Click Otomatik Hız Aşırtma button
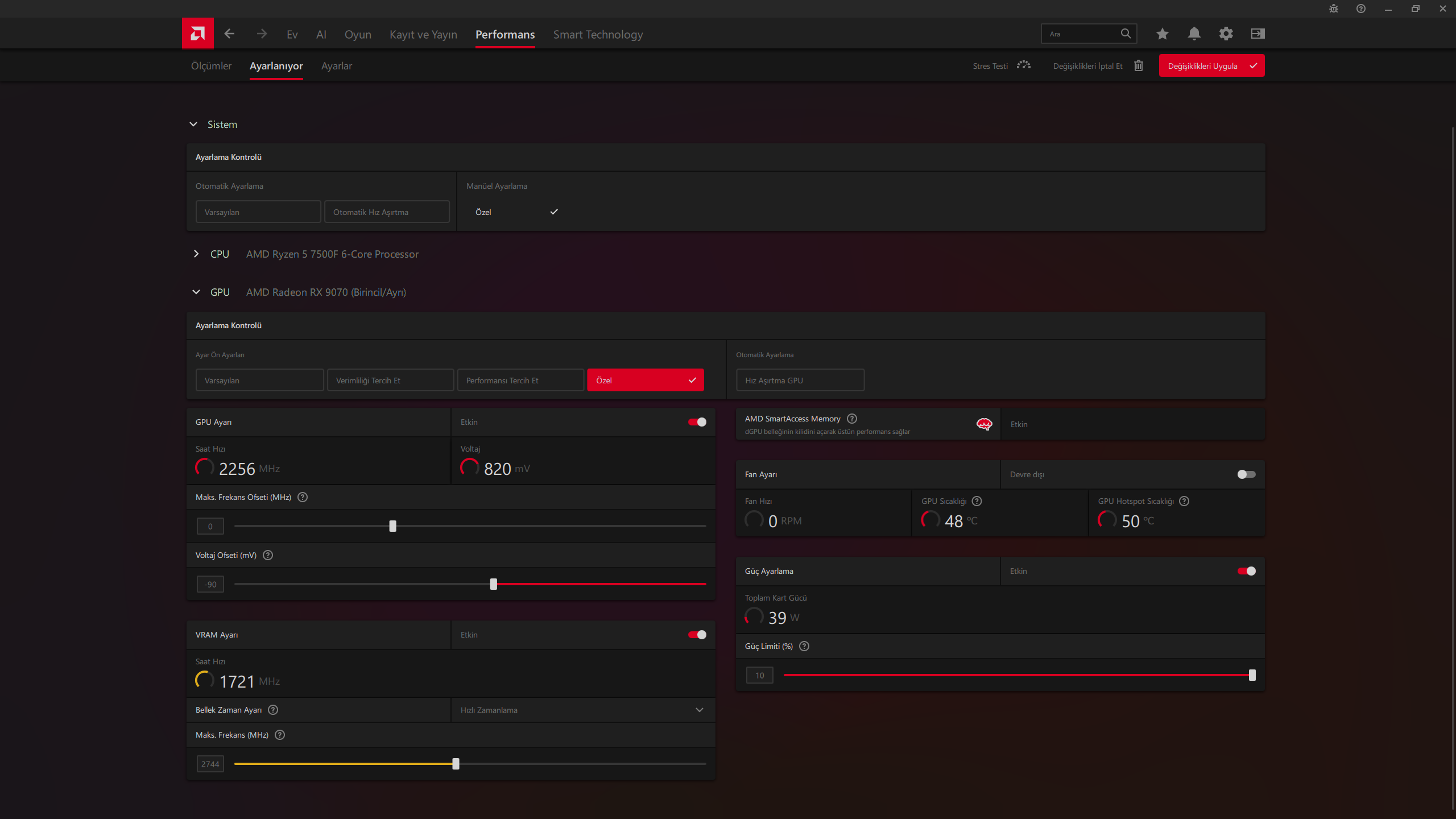 [387, 212]
